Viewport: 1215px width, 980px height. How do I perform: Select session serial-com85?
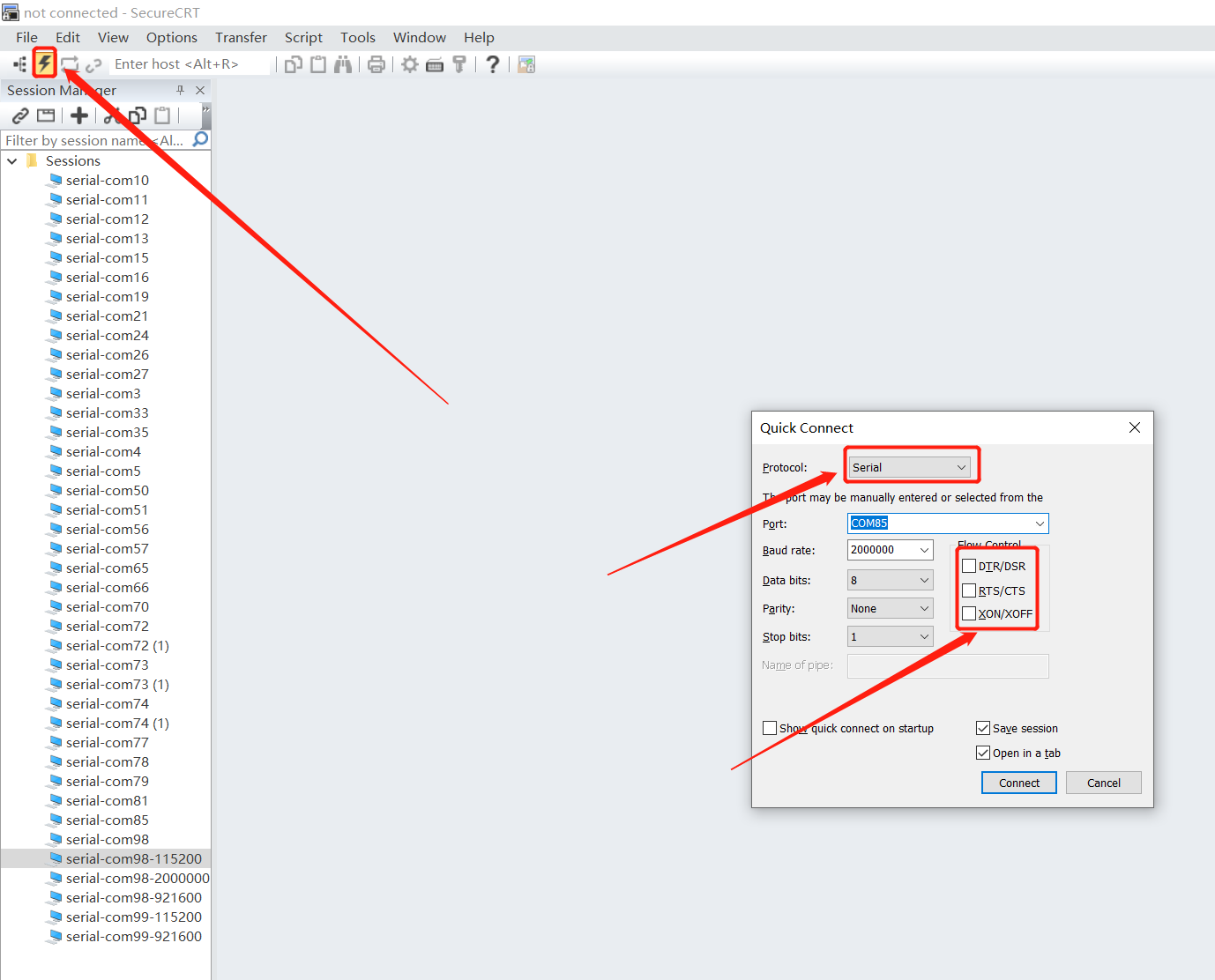(x=108, y=820)
